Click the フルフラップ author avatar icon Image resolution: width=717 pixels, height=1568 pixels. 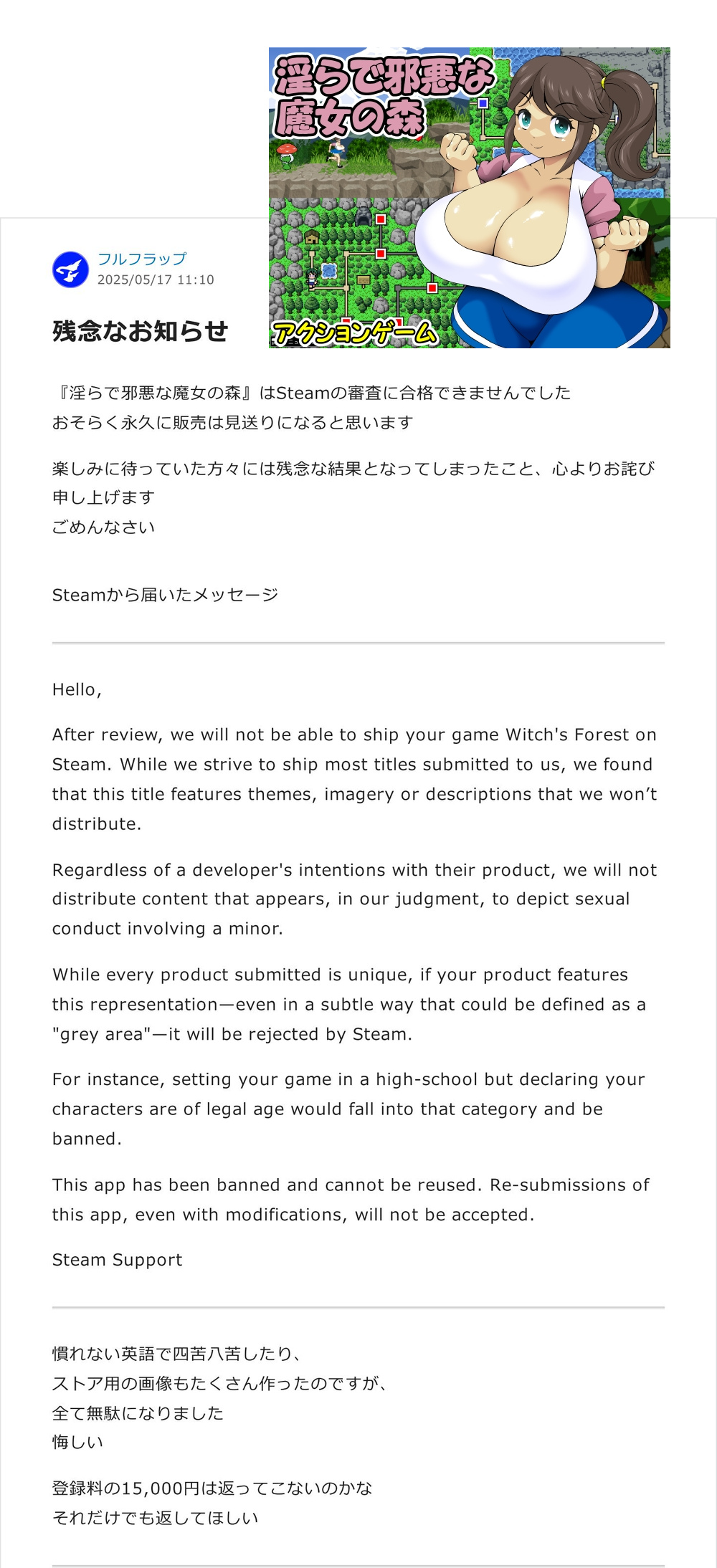tap(70, 269)
